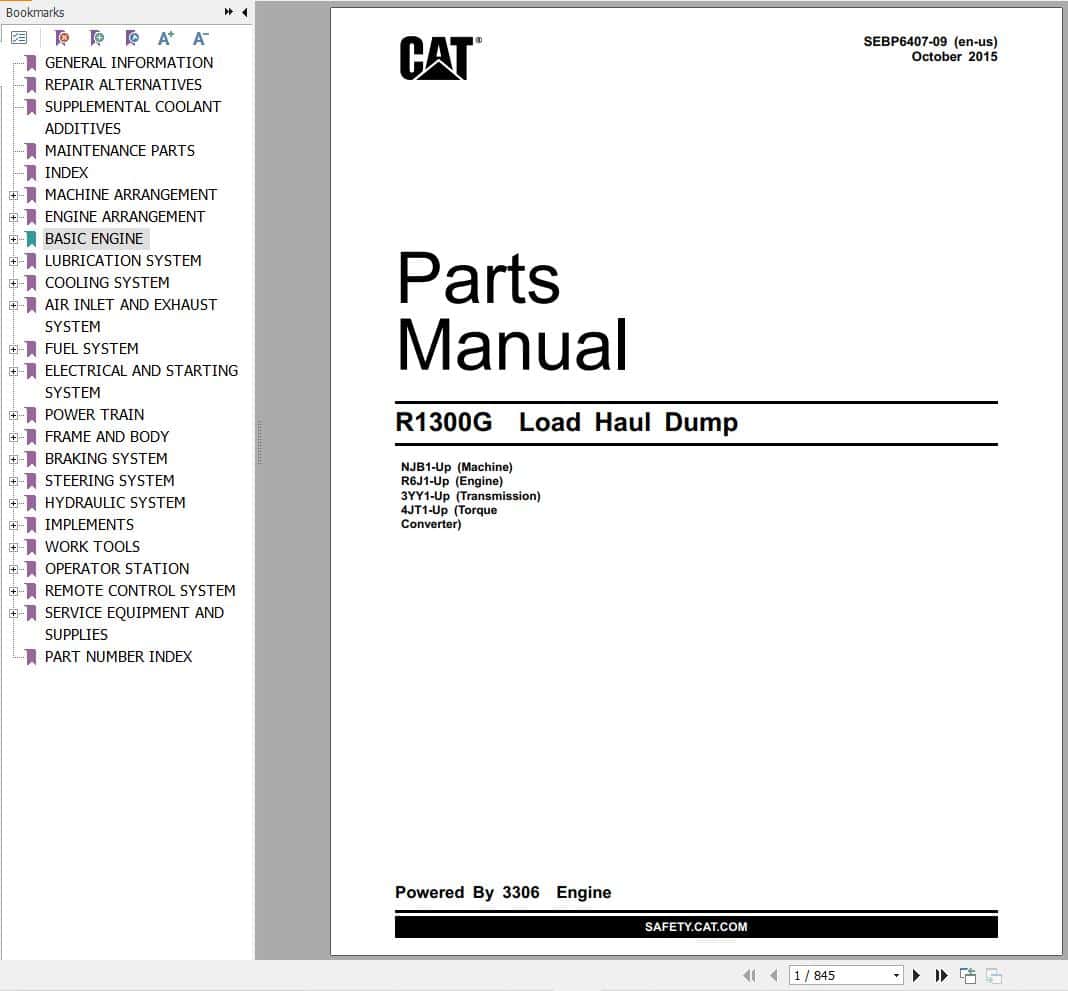Expand the SERVICE EQUIPMENT AND SUPPLIES bookmark
The image size is (1068, 991).
click(x=13, y=613)
